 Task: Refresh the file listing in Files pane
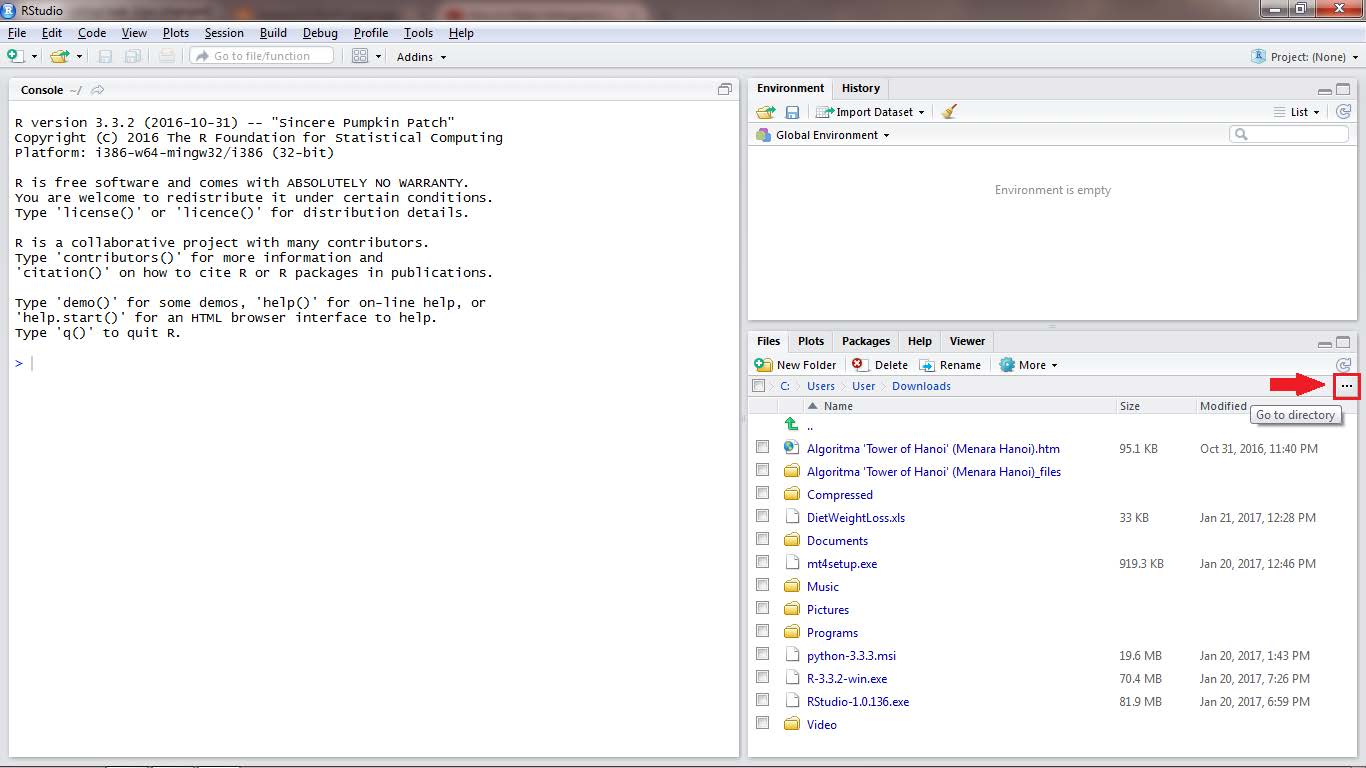1344,365
